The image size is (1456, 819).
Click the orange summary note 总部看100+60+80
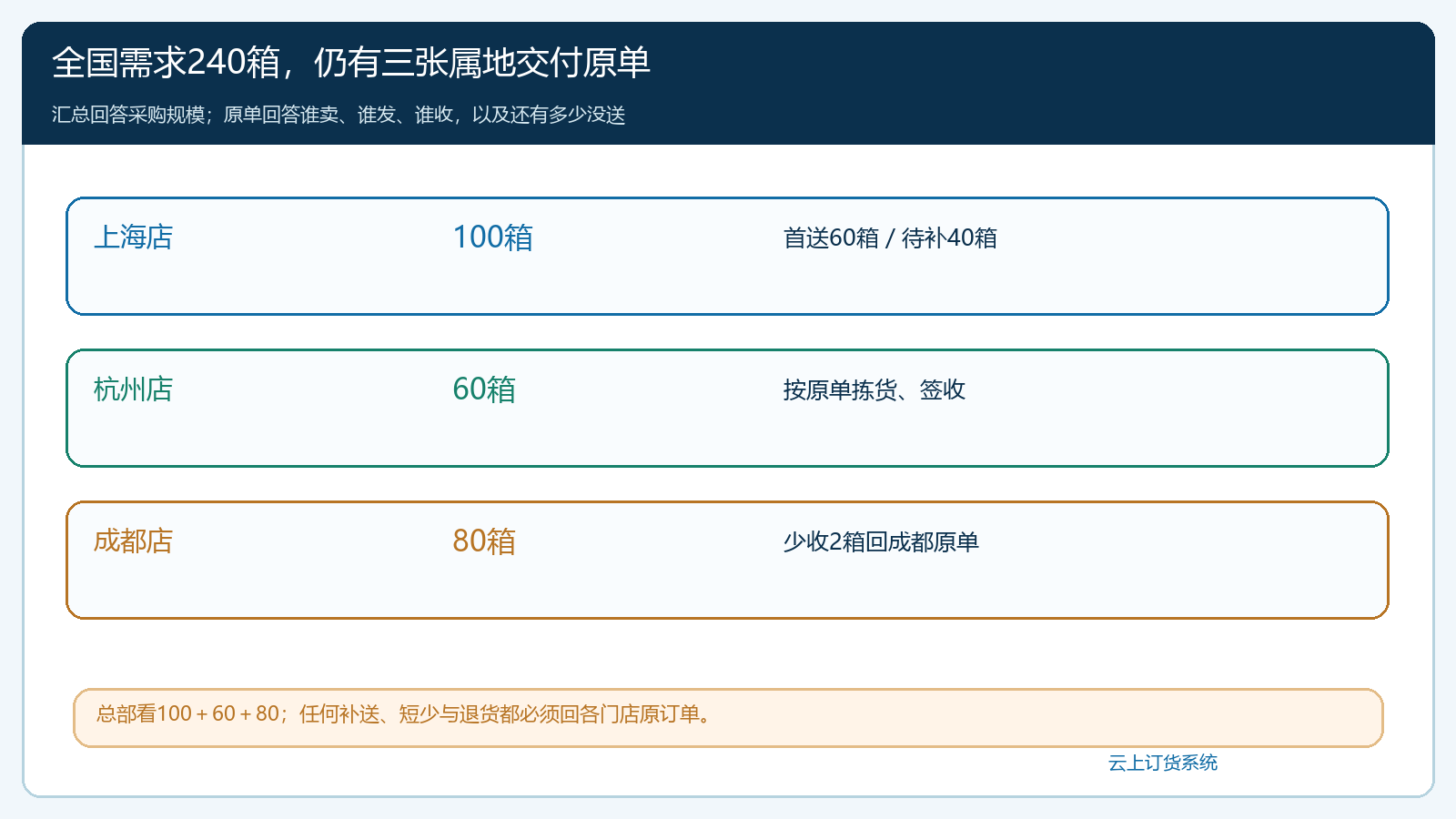728,718
